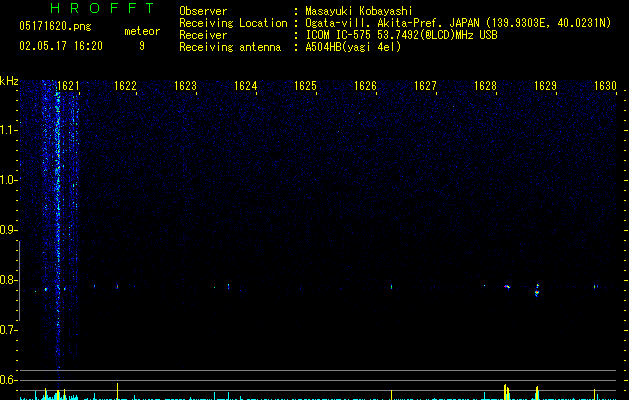The height and width of the screenshot is (400, 629).
Task: Select the file name 05171620.png
Action: pyautogui.click(x=55, y=27)
